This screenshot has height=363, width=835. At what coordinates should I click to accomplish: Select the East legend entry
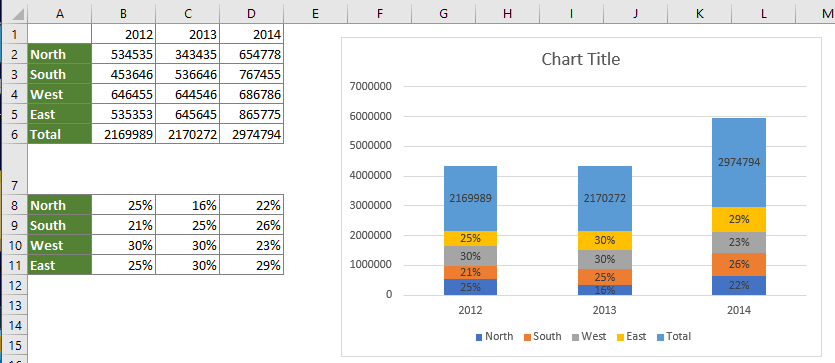tap(631, 336)
